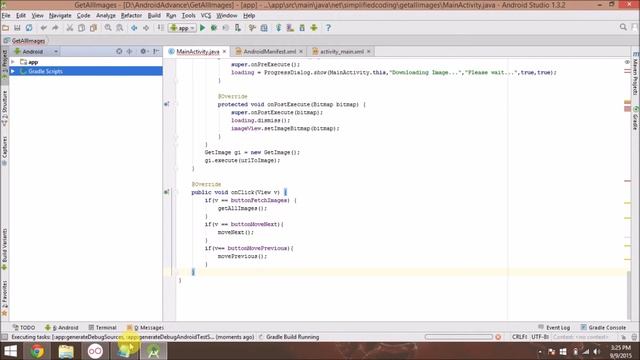Open the TODO tool window

point(24,327)
